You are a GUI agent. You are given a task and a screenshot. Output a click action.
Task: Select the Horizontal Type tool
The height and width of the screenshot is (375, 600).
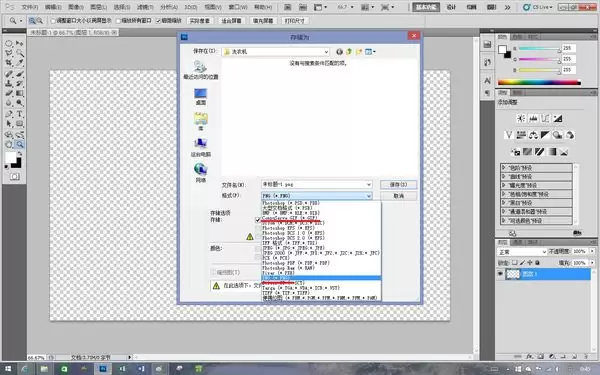point(20,114)
